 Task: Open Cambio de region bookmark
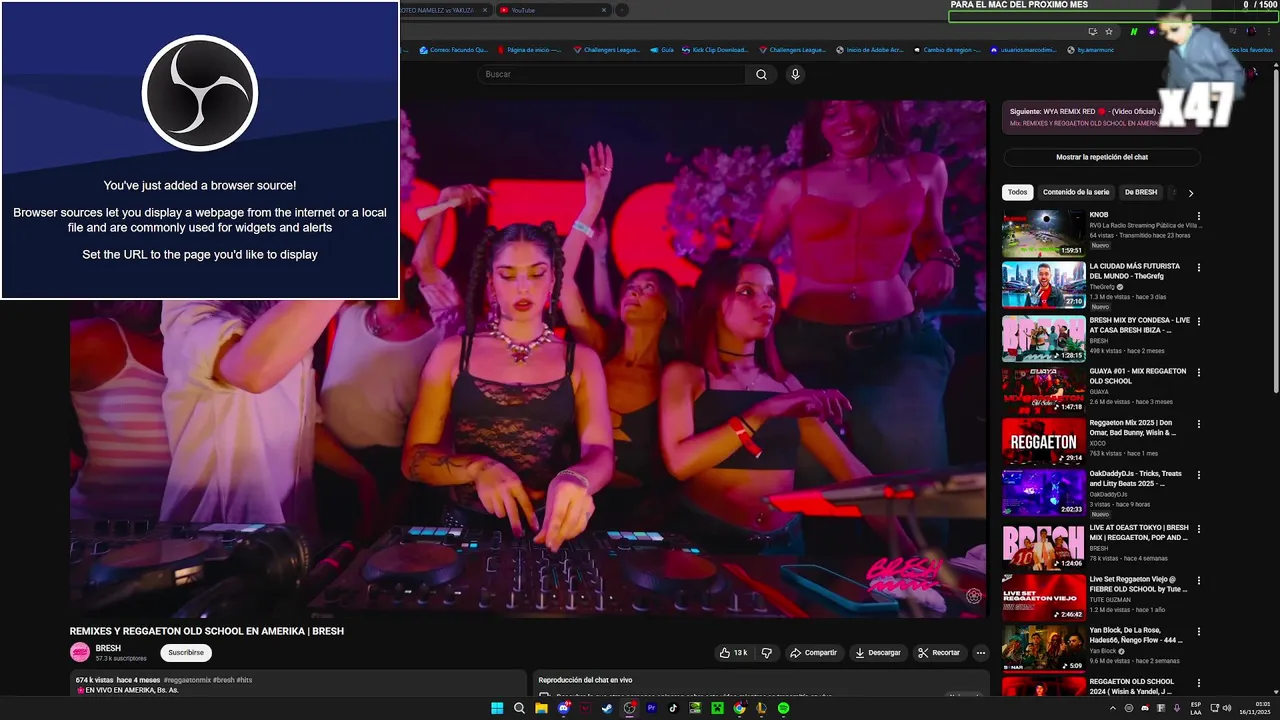click(x=946, y=49)
